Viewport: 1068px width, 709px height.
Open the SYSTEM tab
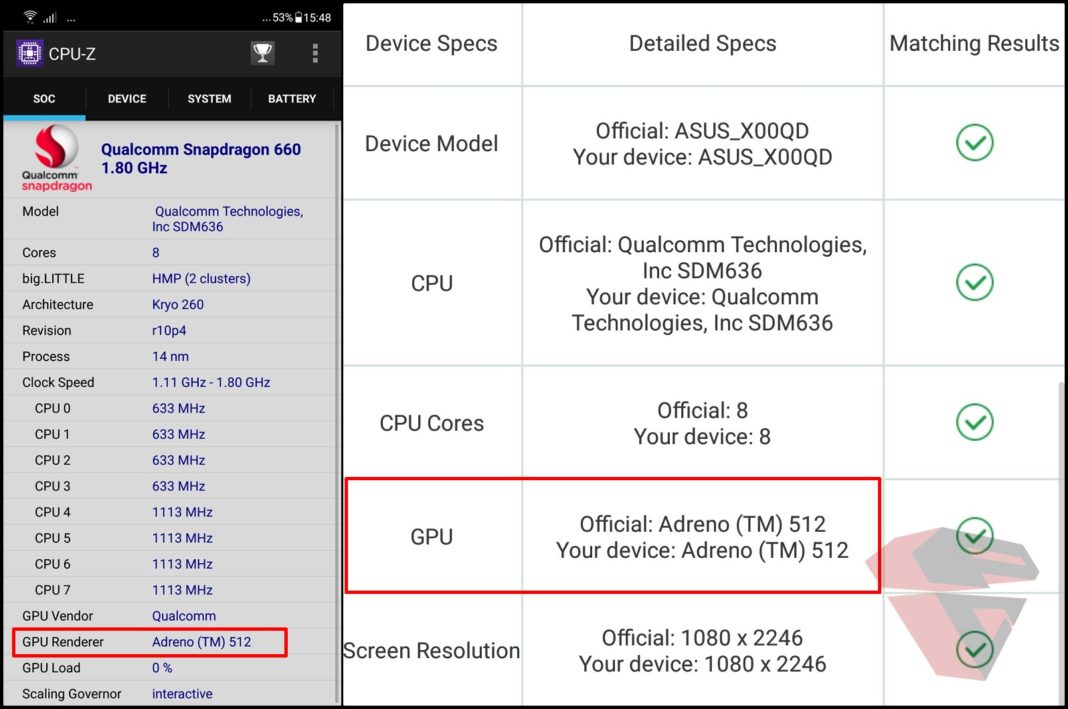point(209,99)
